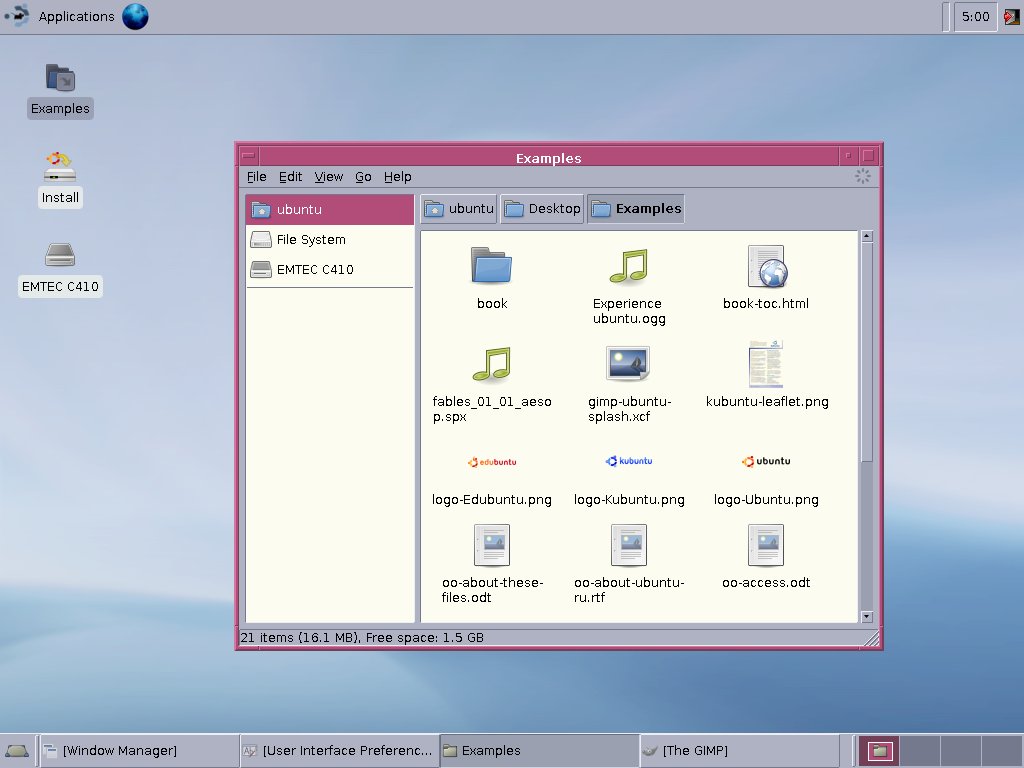Go to ubuntu in the path bar
The width and height of the screenshot is (1024, 768).
click(x=458, y=209)
